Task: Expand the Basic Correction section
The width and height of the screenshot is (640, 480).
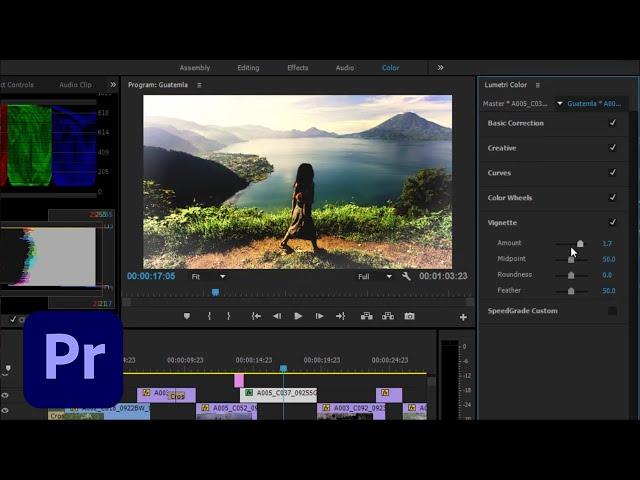Action: coord(516,123)
